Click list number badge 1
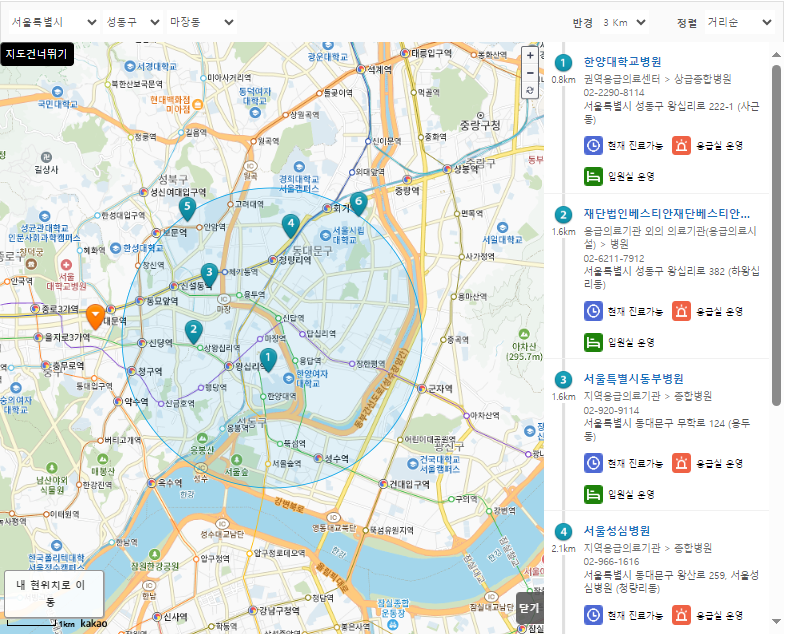The width and height of the screenshot is (787, 640). 563,63
